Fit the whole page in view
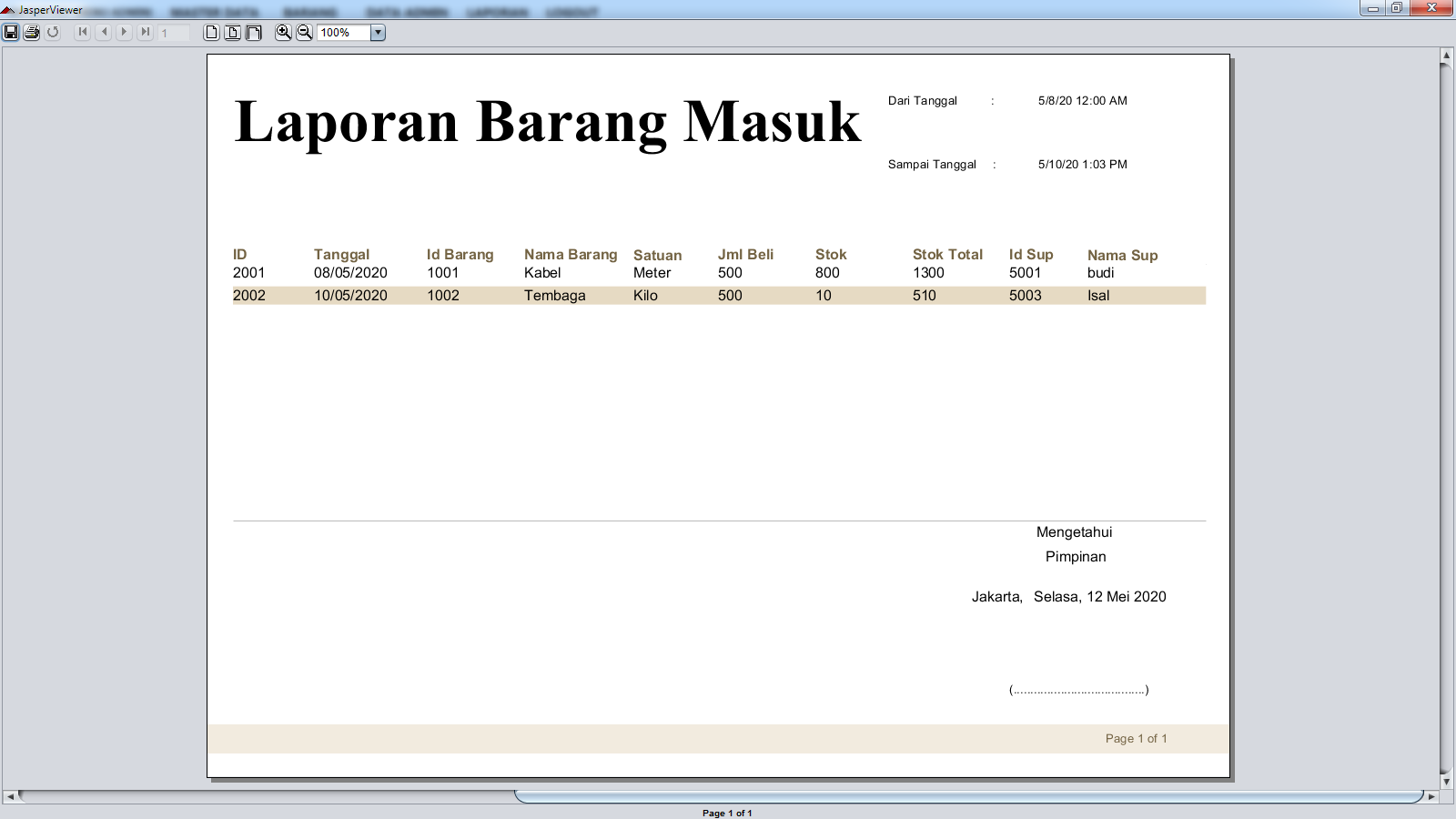 coord(231,33)
